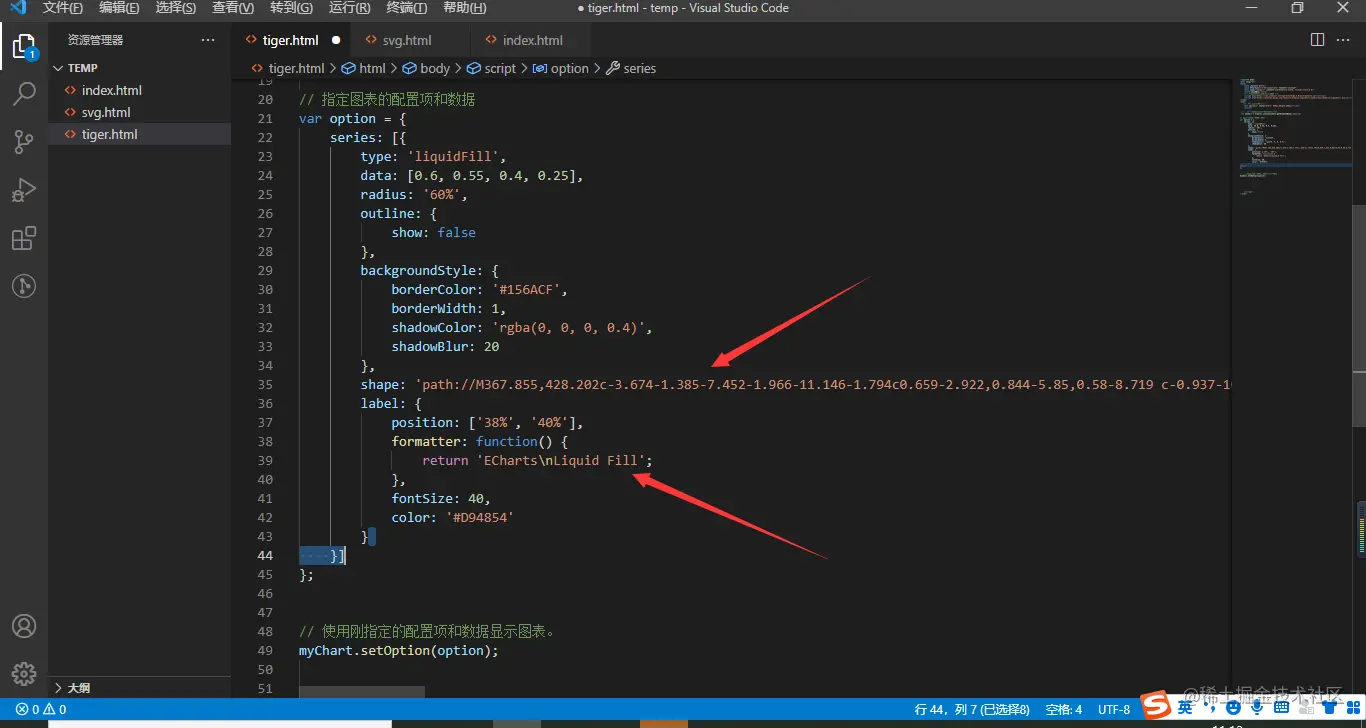Open the soft keyboard from the IME bar
This screenshot has width=1366, height=728.
click(x=1279, y=708)
